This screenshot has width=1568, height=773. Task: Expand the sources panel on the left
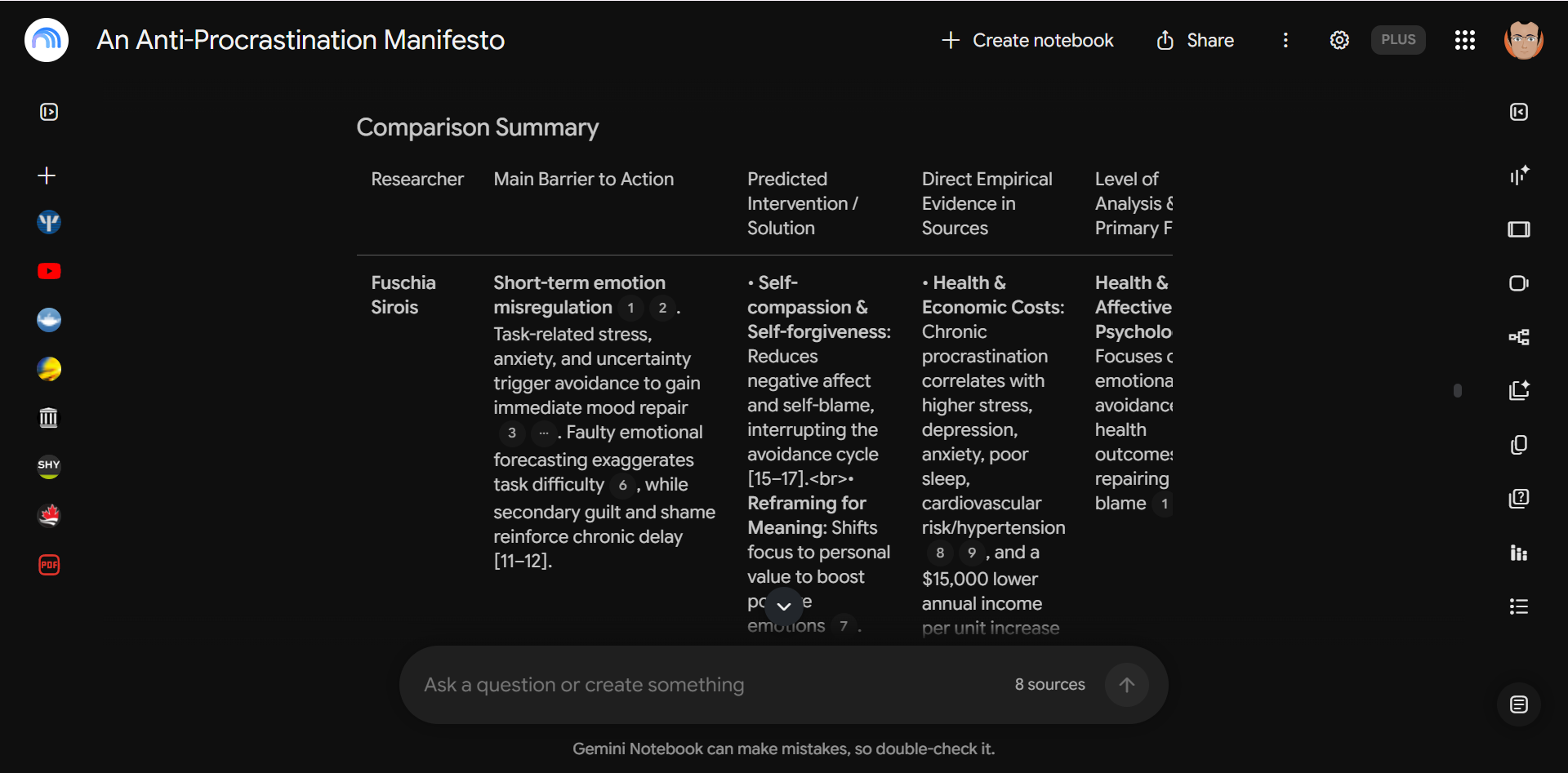tap(49, 112)
